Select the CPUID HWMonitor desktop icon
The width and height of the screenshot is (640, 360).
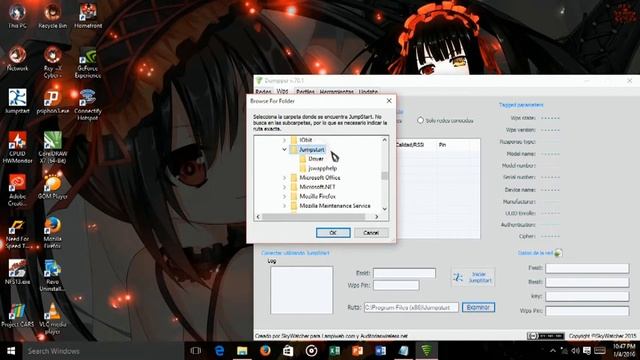(17, 148)
